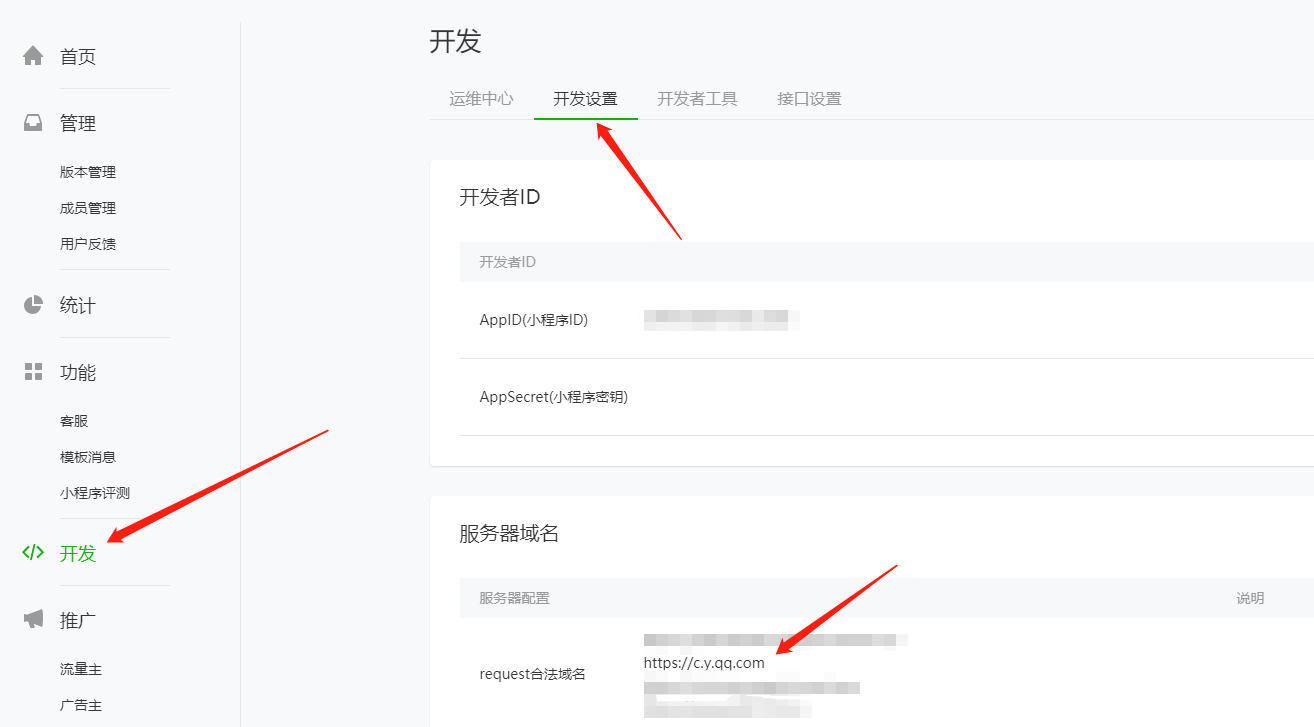Switch to the 接口设置 tab
1314x727 pixels.
pyautogui.click(x=809, y=99)
